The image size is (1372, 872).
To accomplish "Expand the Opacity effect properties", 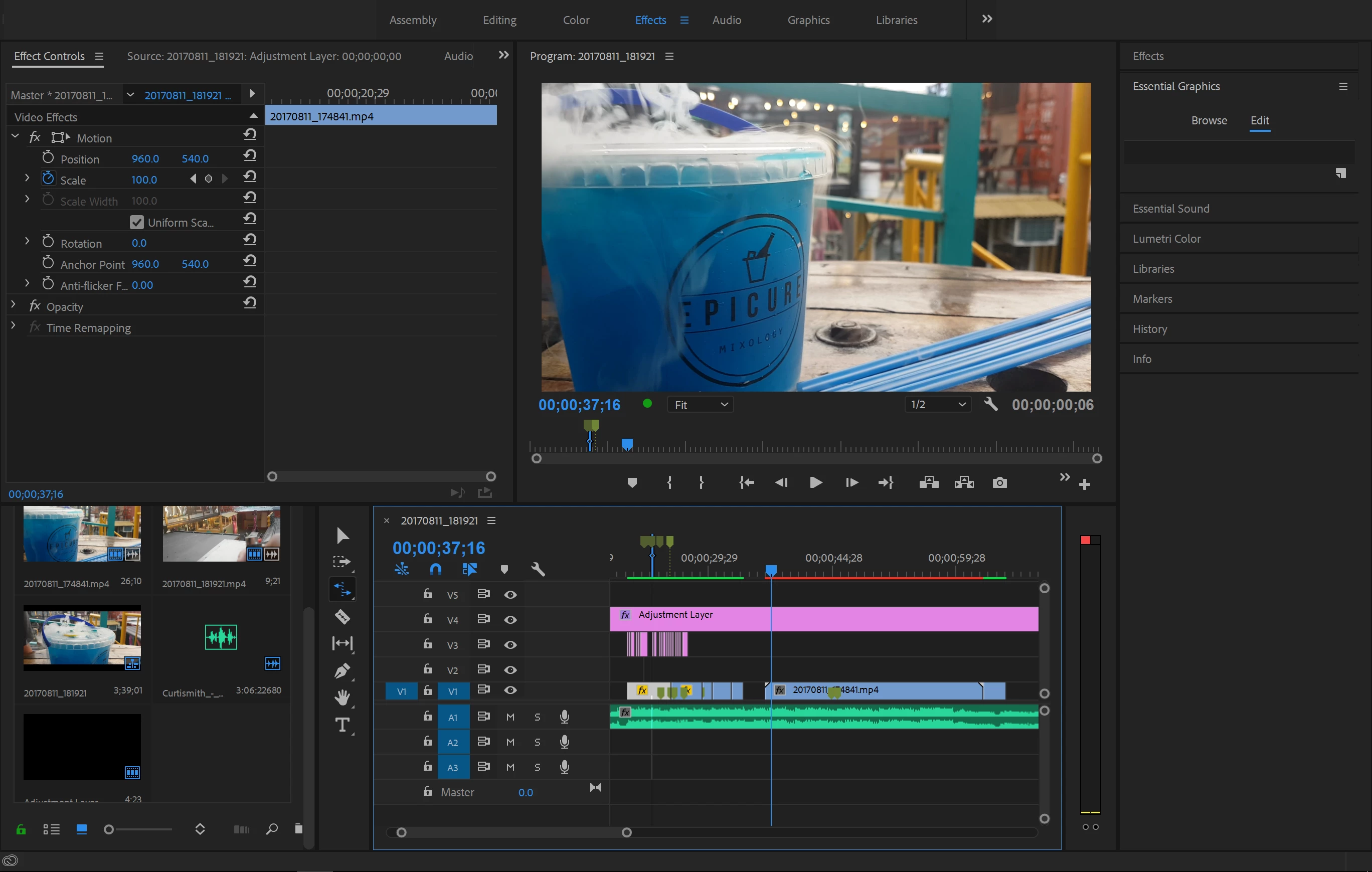I will (13, 305).
